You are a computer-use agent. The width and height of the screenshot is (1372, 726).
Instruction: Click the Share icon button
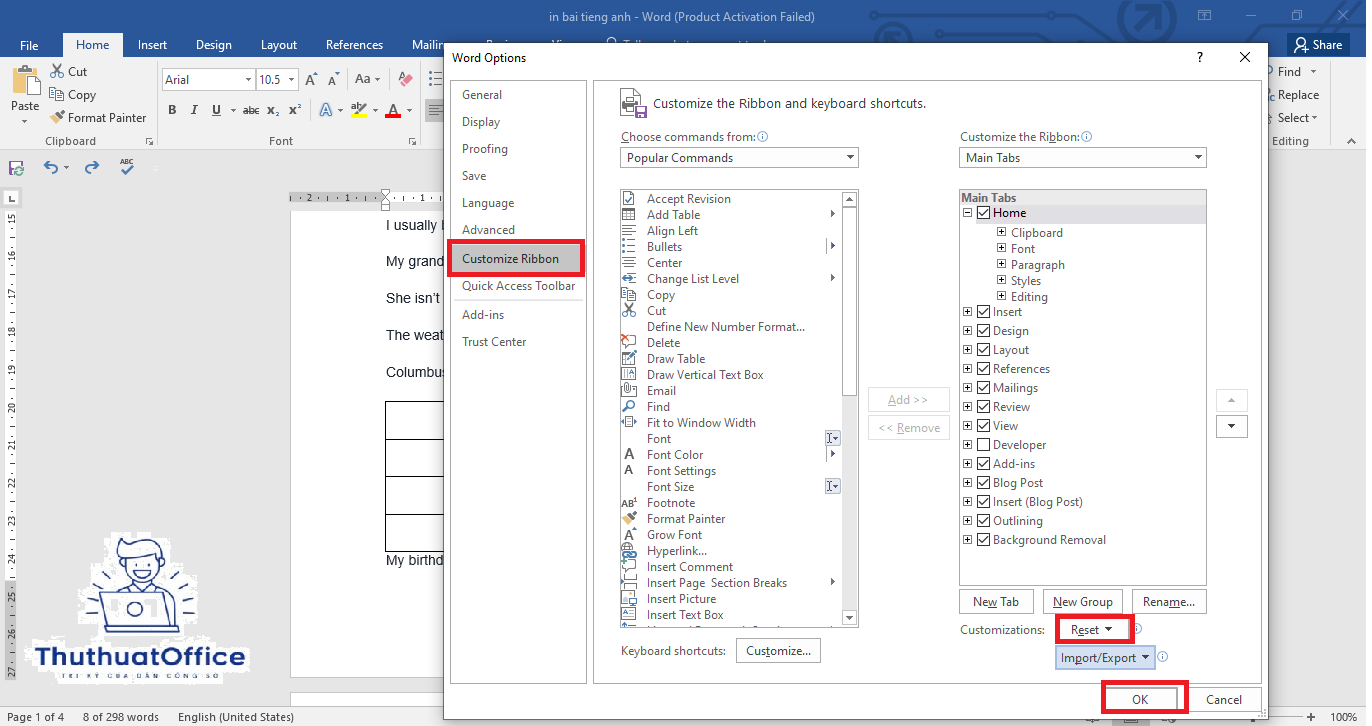click(x=1316, y=44)
